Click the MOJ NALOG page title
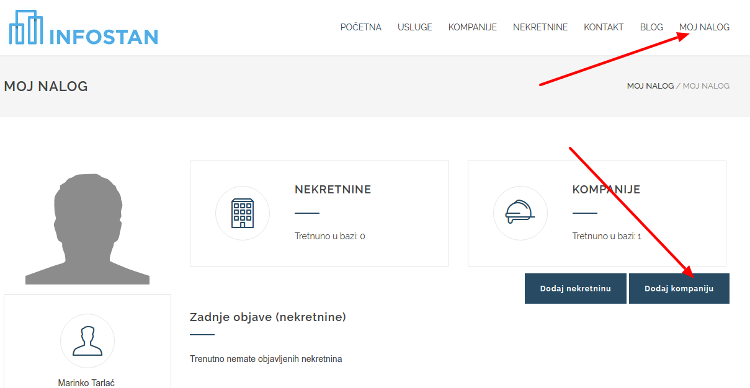 click(x=46, y=86)
